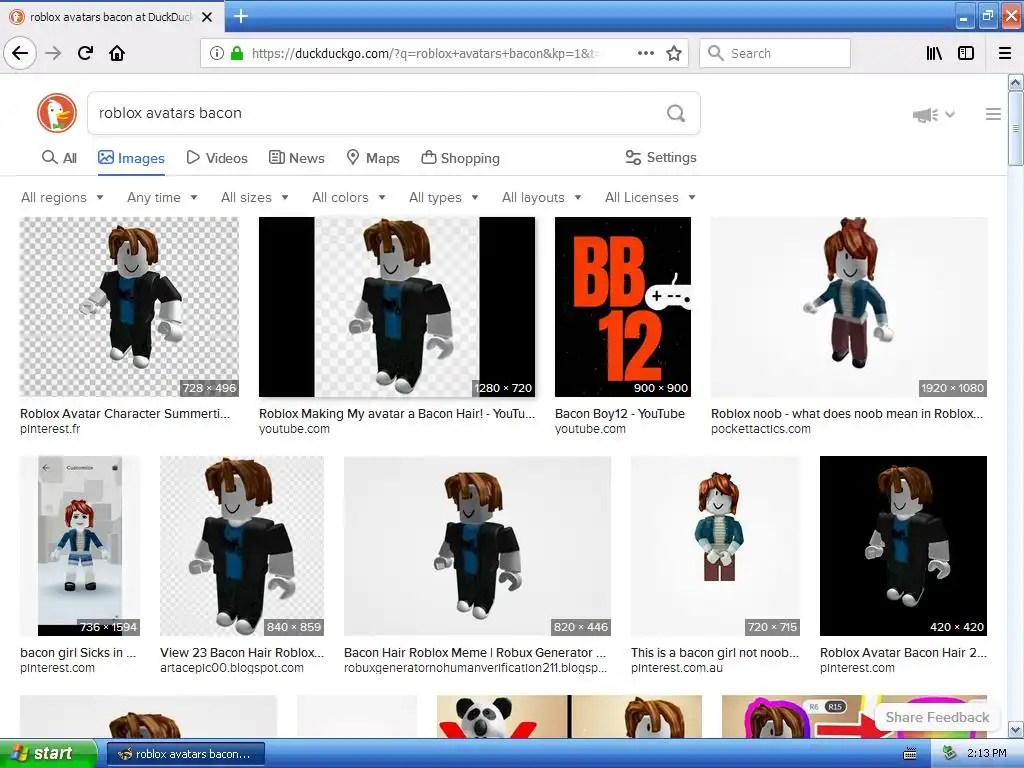Expand the All types filter
The width and height of the screenshot is (1024, 768).
tap(443, 197)
